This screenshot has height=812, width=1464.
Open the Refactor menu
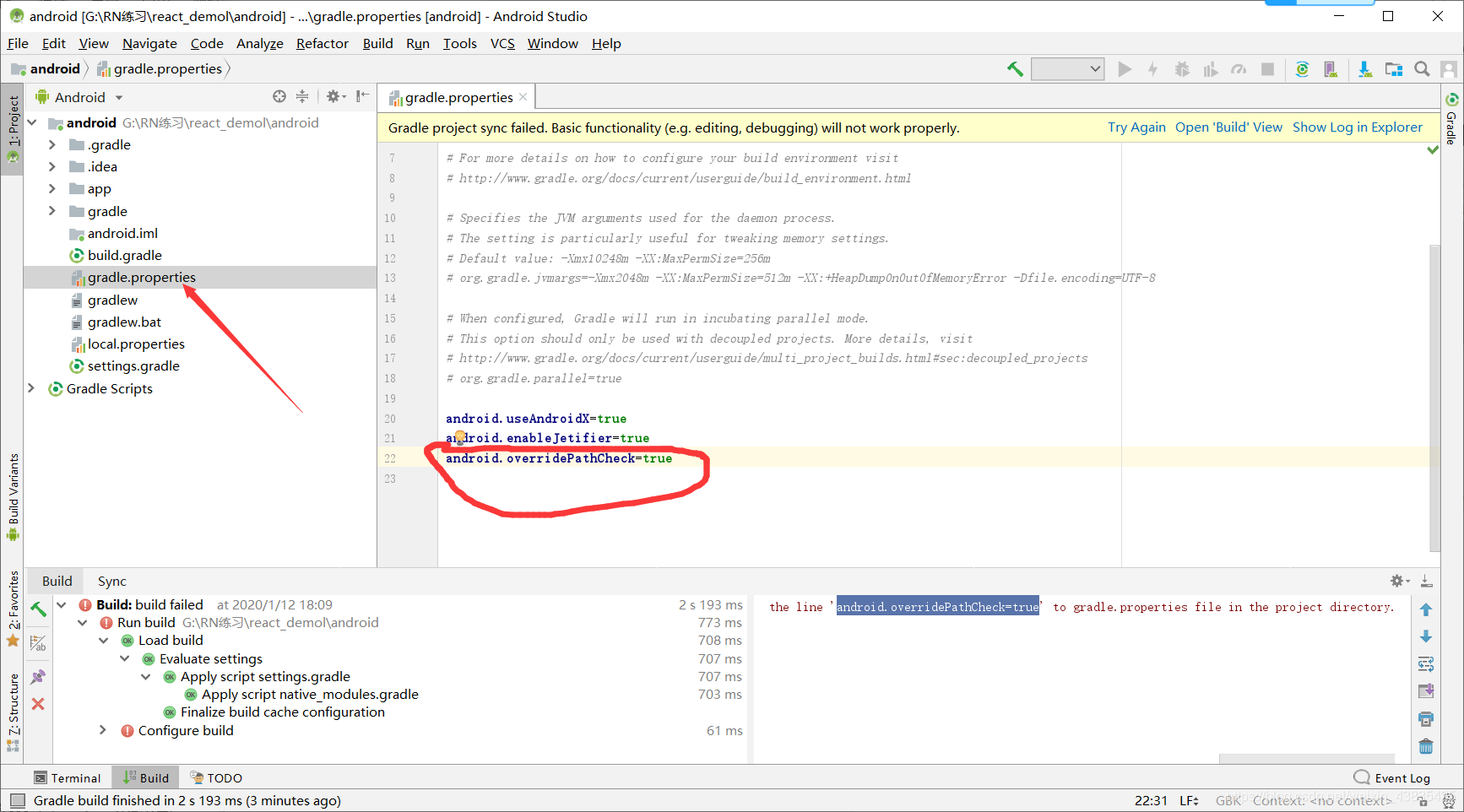(x=323, y=44)
